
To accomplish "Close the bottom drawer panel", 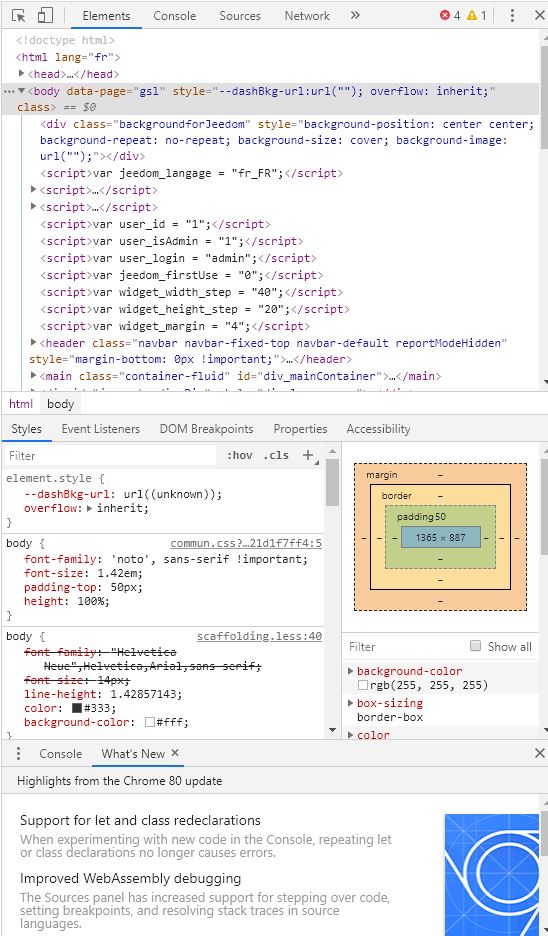I will (539, 753).
